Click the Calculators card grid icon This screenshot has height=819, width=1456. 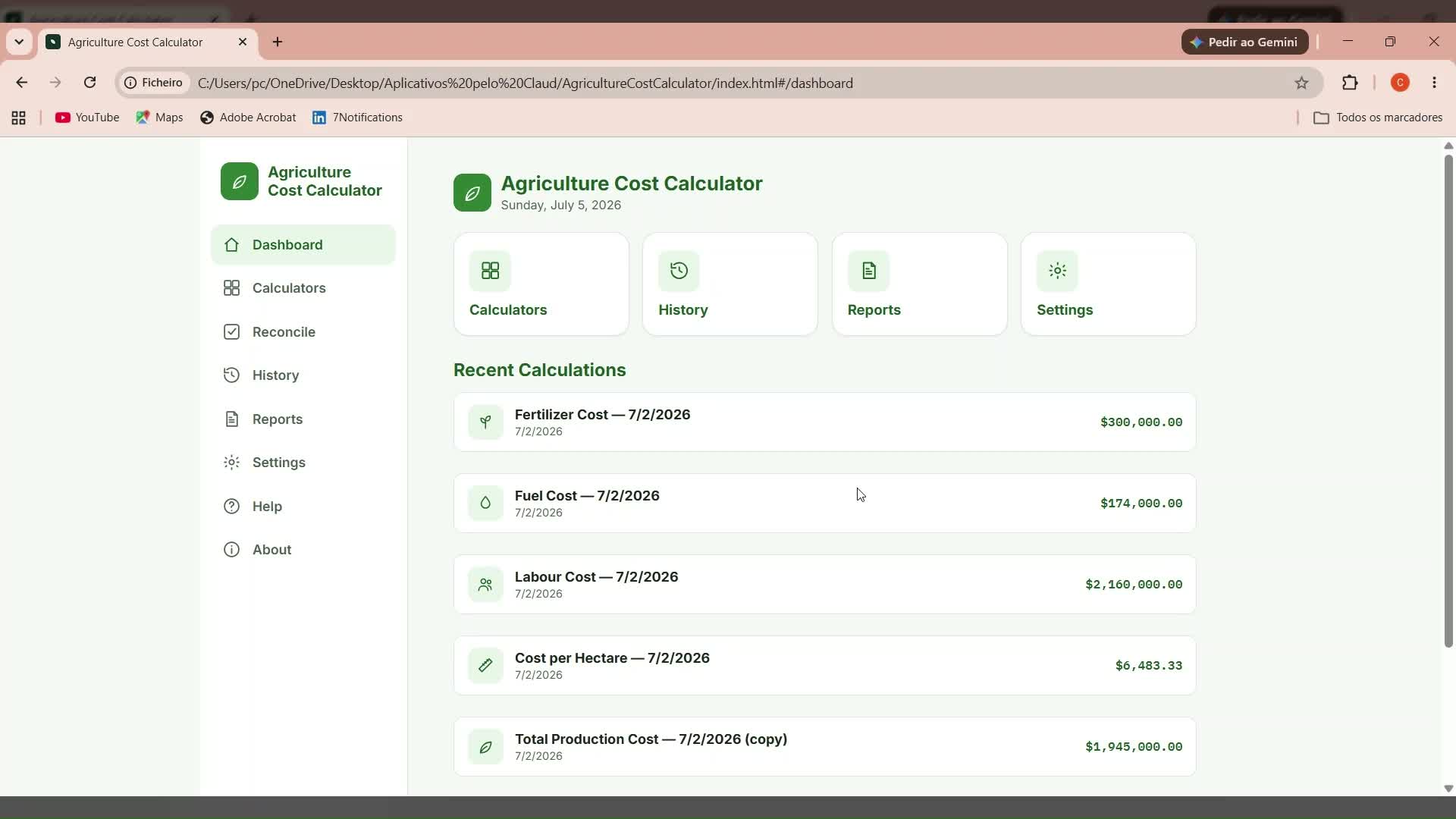490,271
